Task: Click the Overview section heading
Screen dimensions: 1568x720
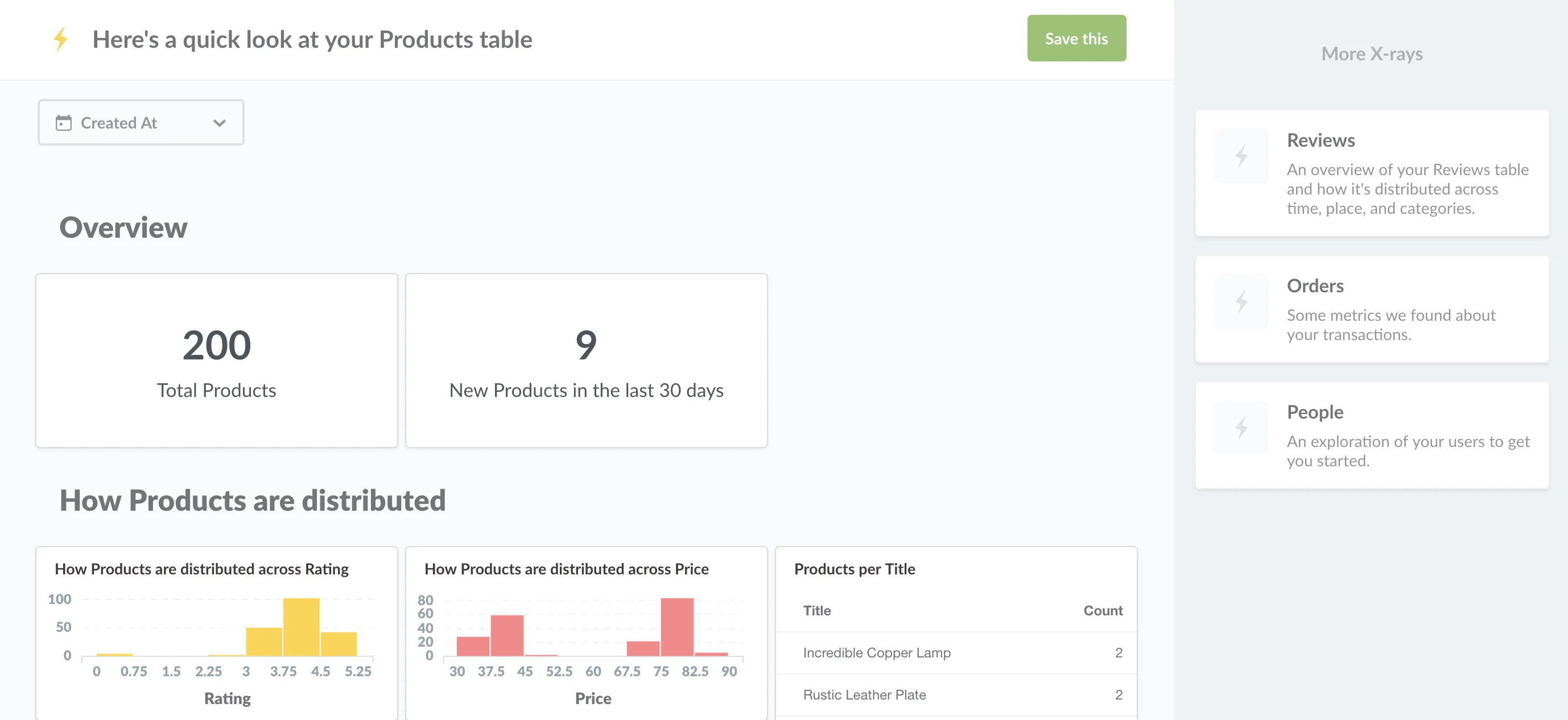Action: pos(123,227)
